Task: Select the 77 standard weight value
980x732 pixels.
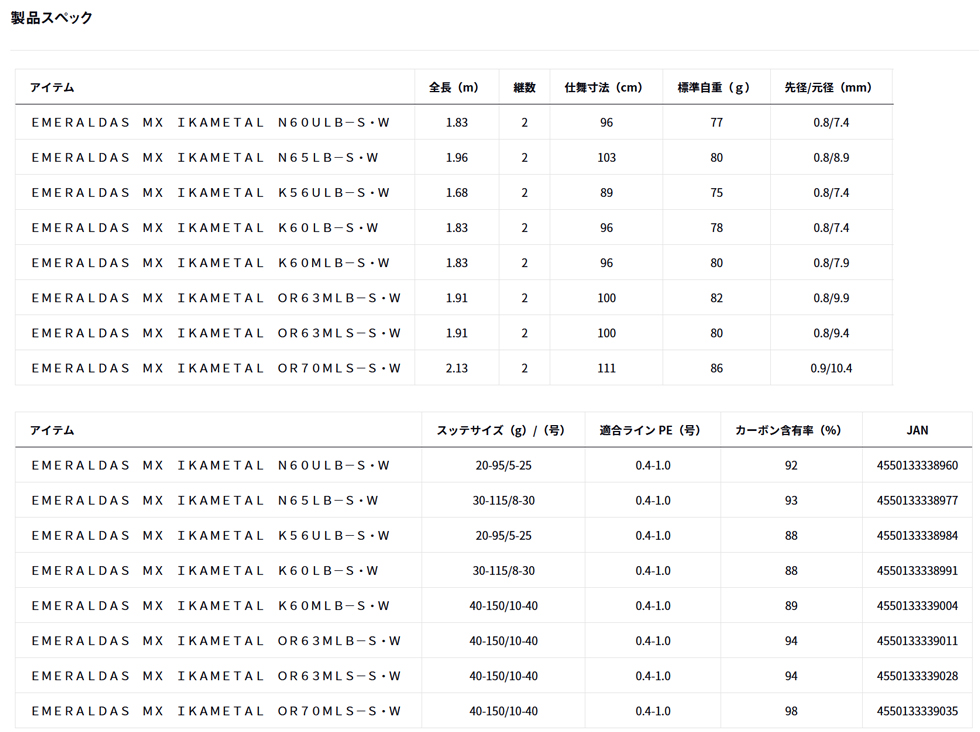Action: coord(717,123)
